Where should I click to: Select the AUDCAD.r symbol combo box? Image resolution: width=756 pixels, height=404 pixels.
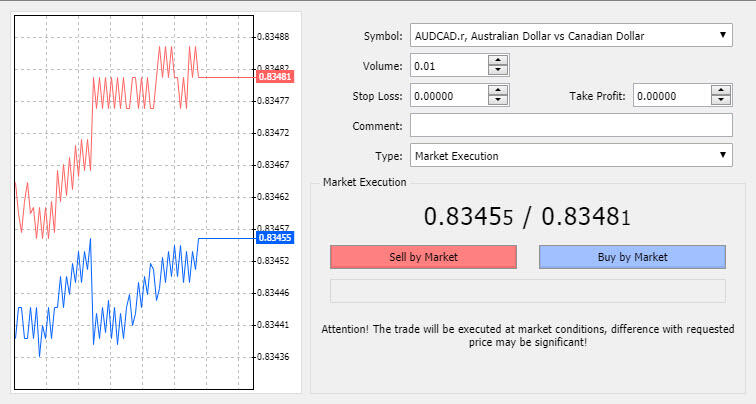click(571, 35)
